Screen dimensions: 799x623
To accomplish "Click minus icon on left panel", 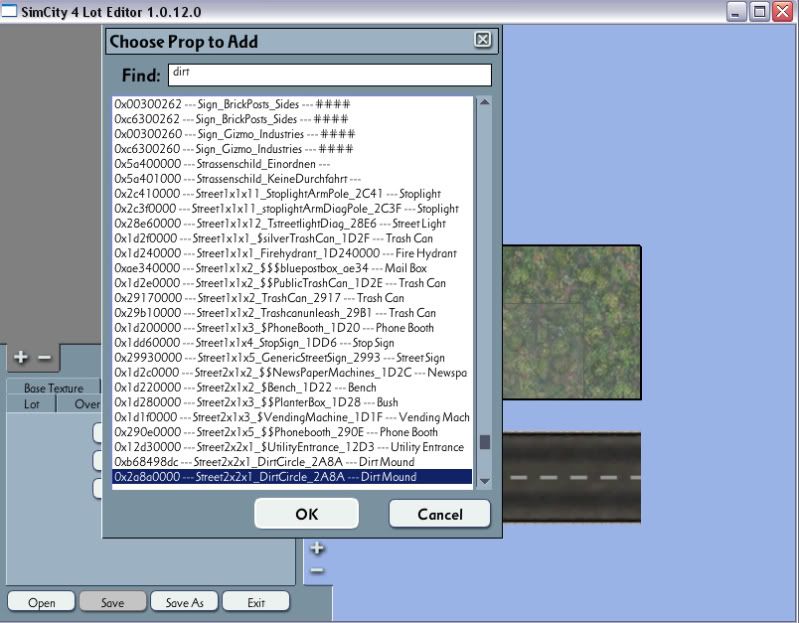I will [x=44, y=358].
